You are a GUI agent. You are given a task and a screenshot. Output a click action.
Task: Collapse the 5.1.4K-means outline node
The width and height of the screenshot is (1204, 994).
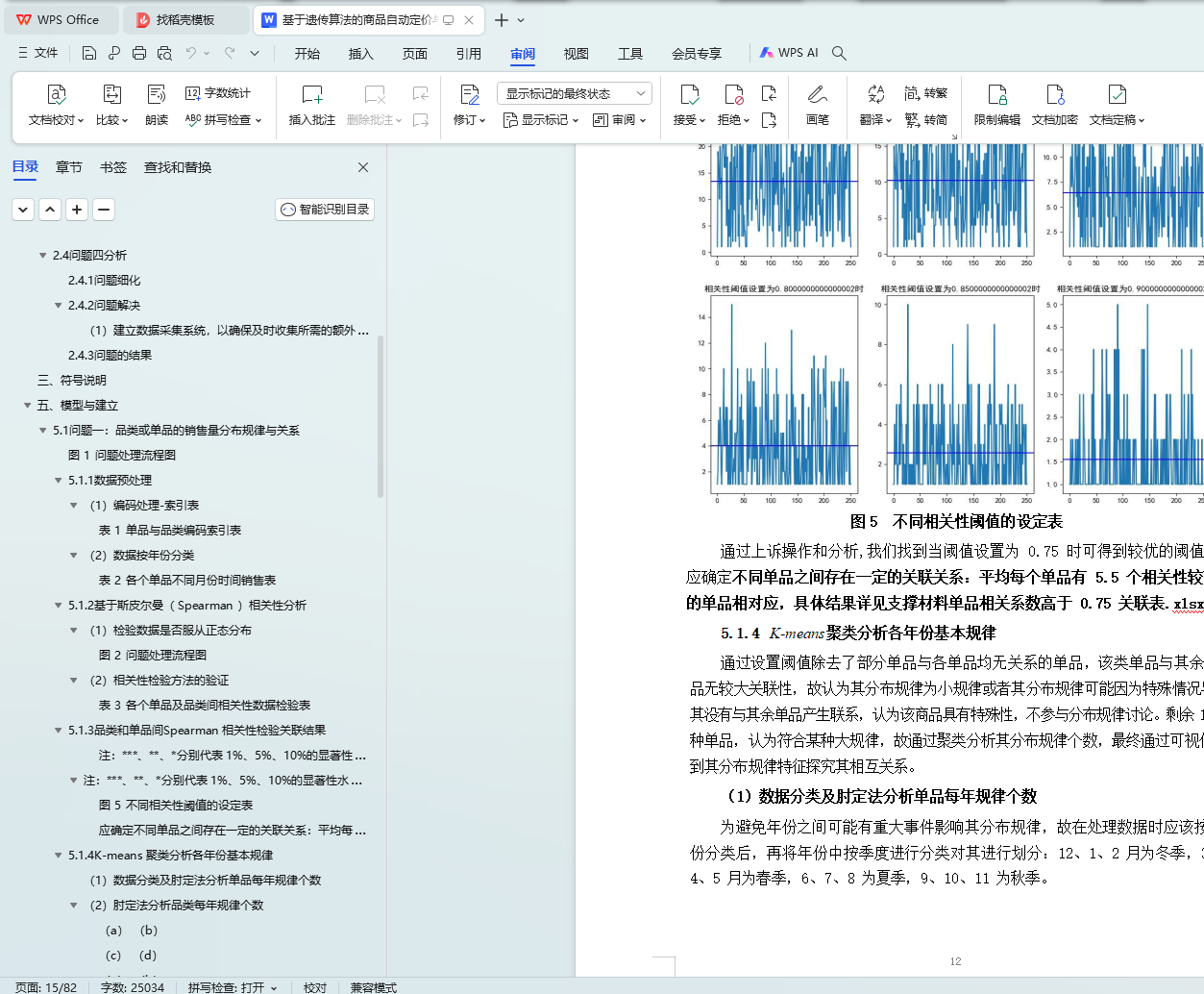(x=58, y=856)
